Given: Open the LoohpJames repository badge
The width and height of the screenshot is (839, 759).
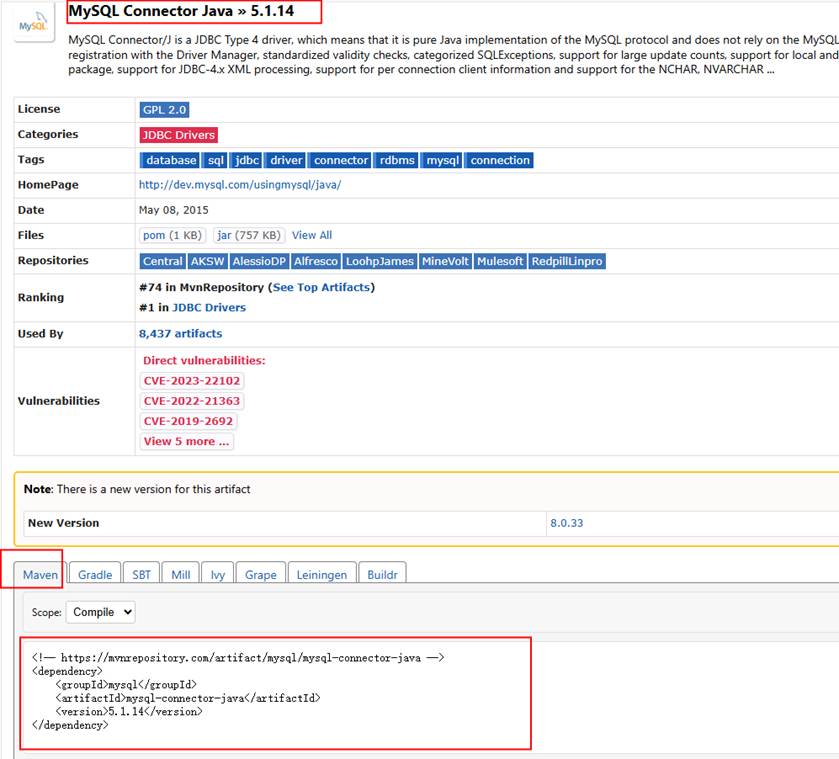Looking at the screenshot, I should click(x=380, y=261).
